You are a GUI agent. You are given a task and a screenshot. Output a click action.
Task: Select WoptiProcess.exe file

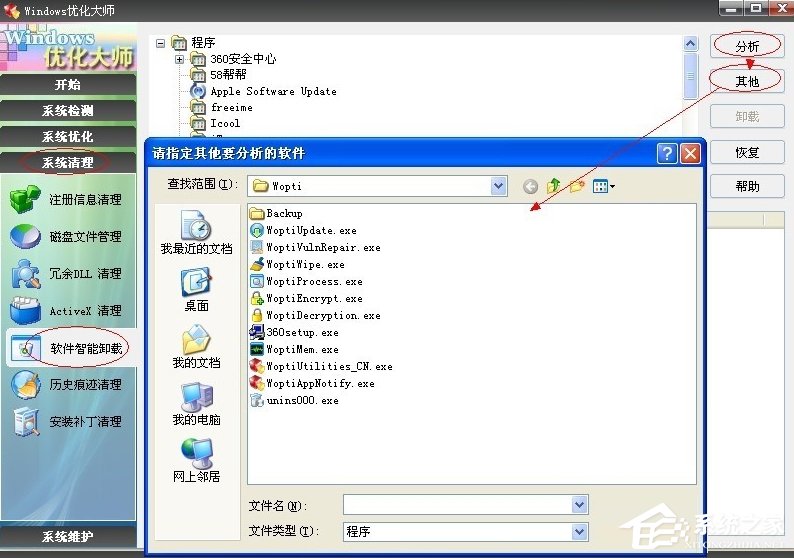[x=306, y=282]
